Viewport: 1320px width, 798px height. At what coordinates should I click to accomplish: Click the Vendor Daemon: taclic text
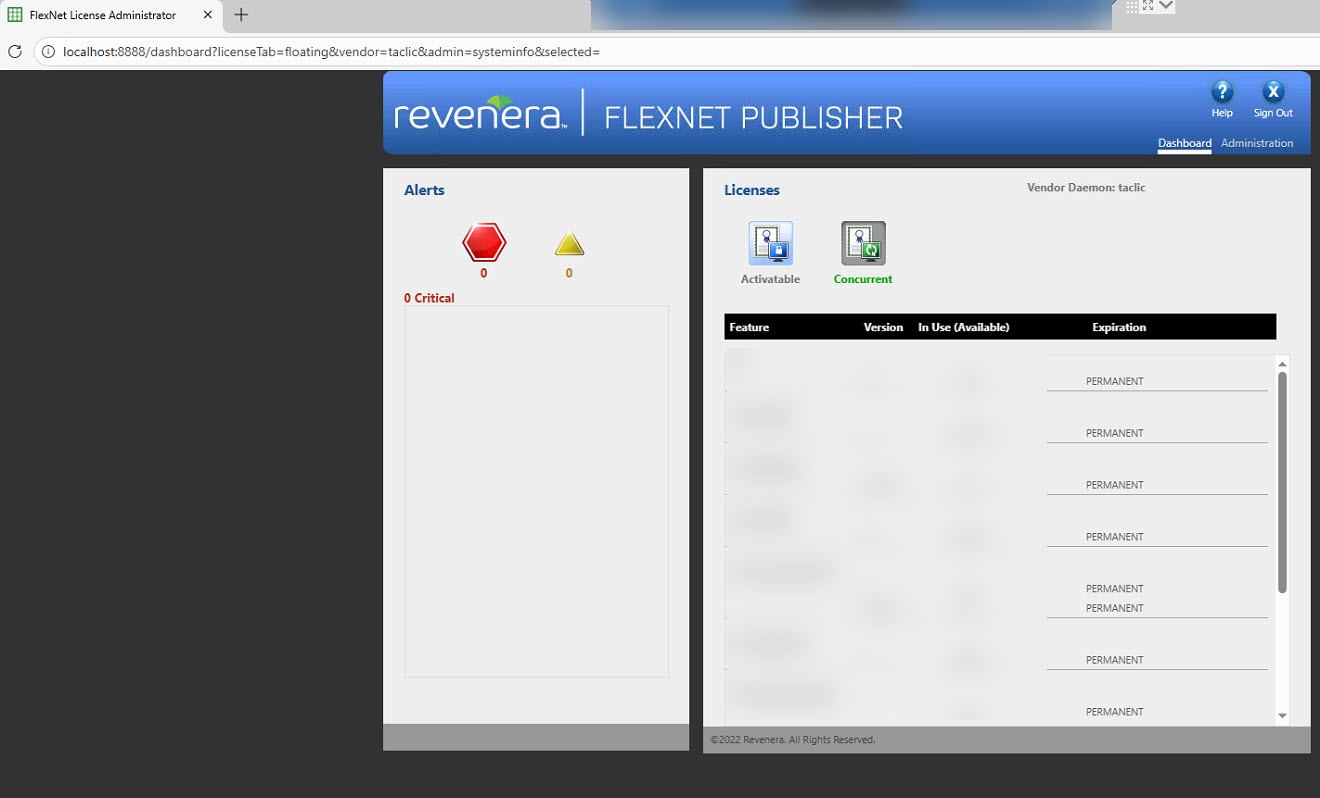[1086, 187]
